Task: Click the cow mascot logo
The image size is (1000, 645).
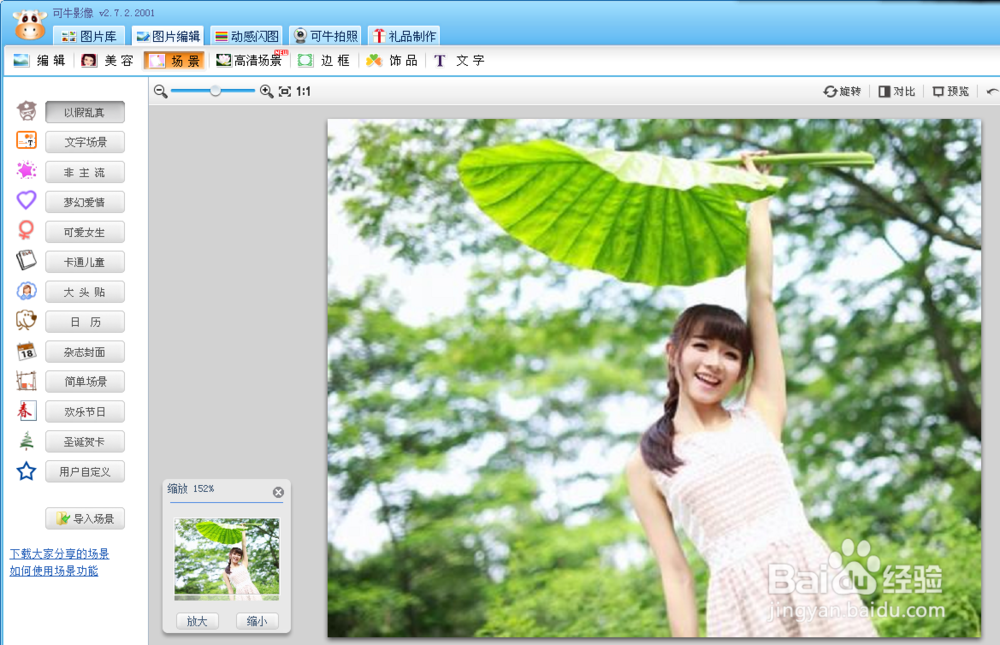Action: [29, 24]
